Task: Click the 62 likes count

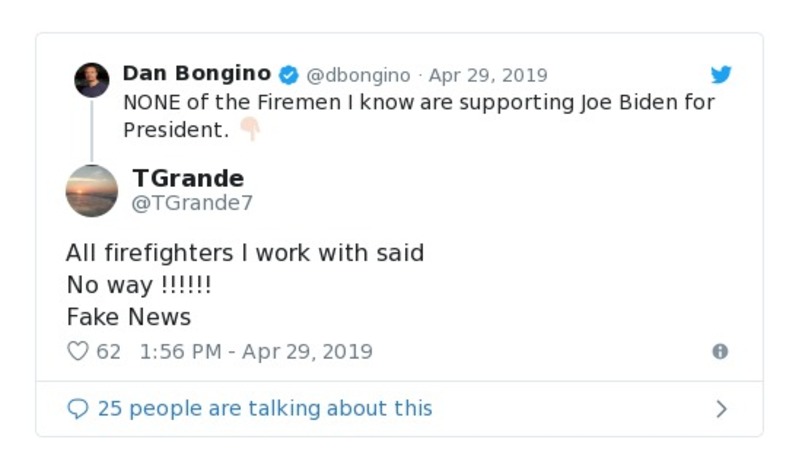Action: click(x=108, y=351)
